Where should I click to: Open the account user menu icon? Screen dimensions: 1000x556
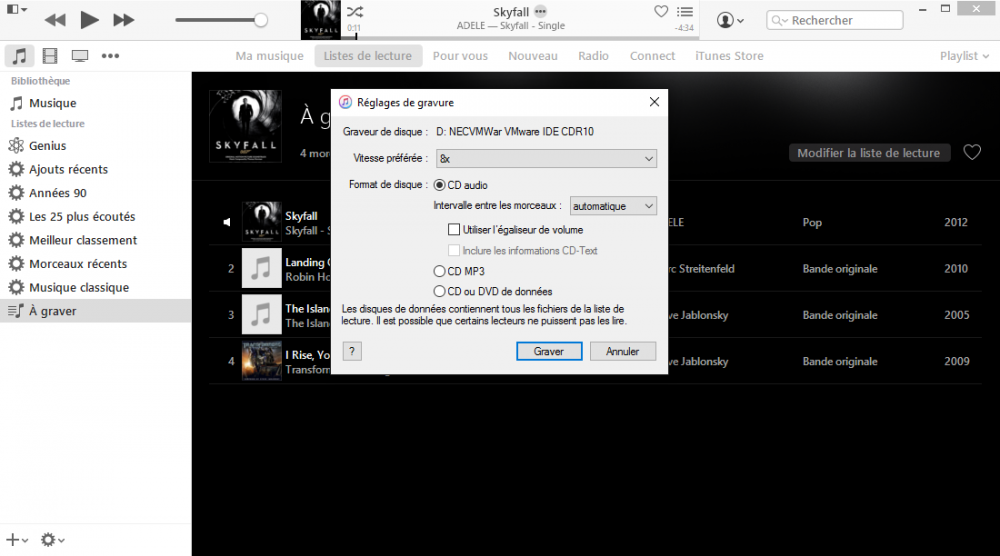pos(730,20)
